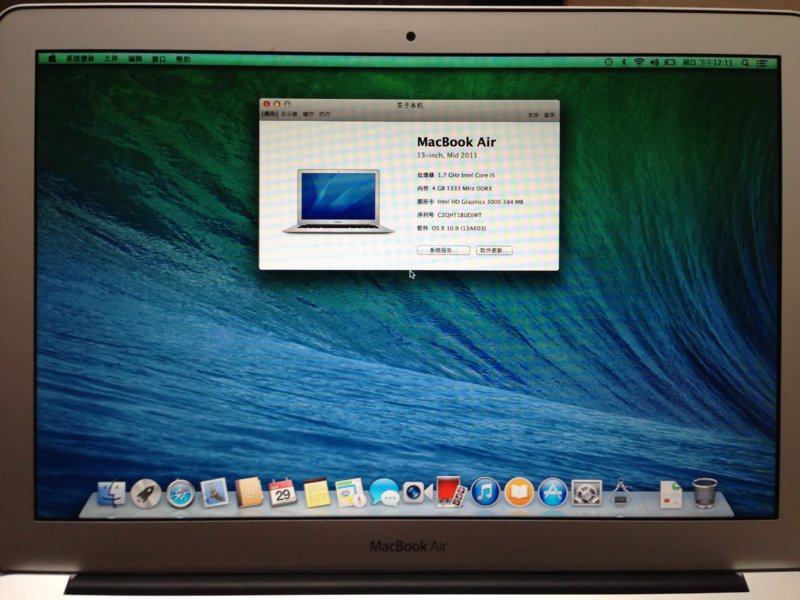This screenshot has height=600, width=800.
Task: Open the 窗口 menu
Action: coord(159,59)
